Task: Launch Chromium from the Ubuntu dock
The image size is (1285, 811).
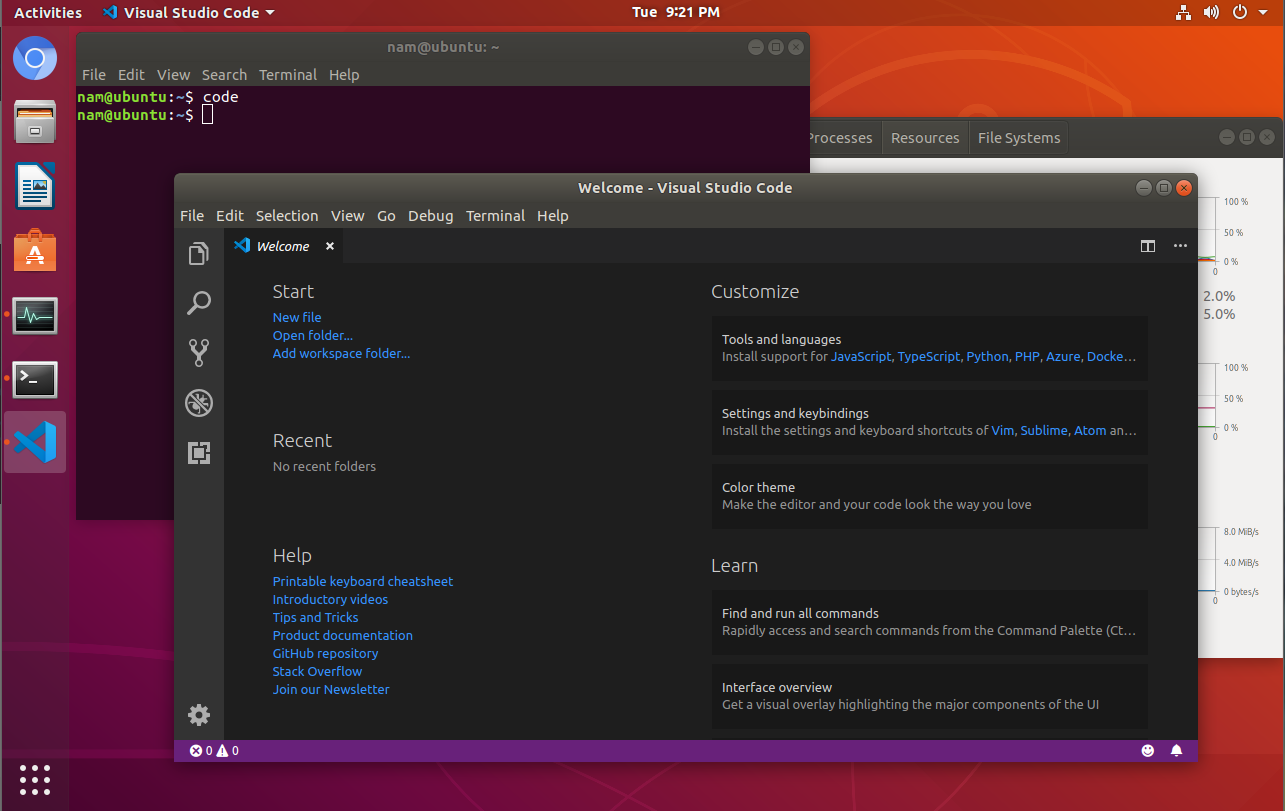Action: 35,58
